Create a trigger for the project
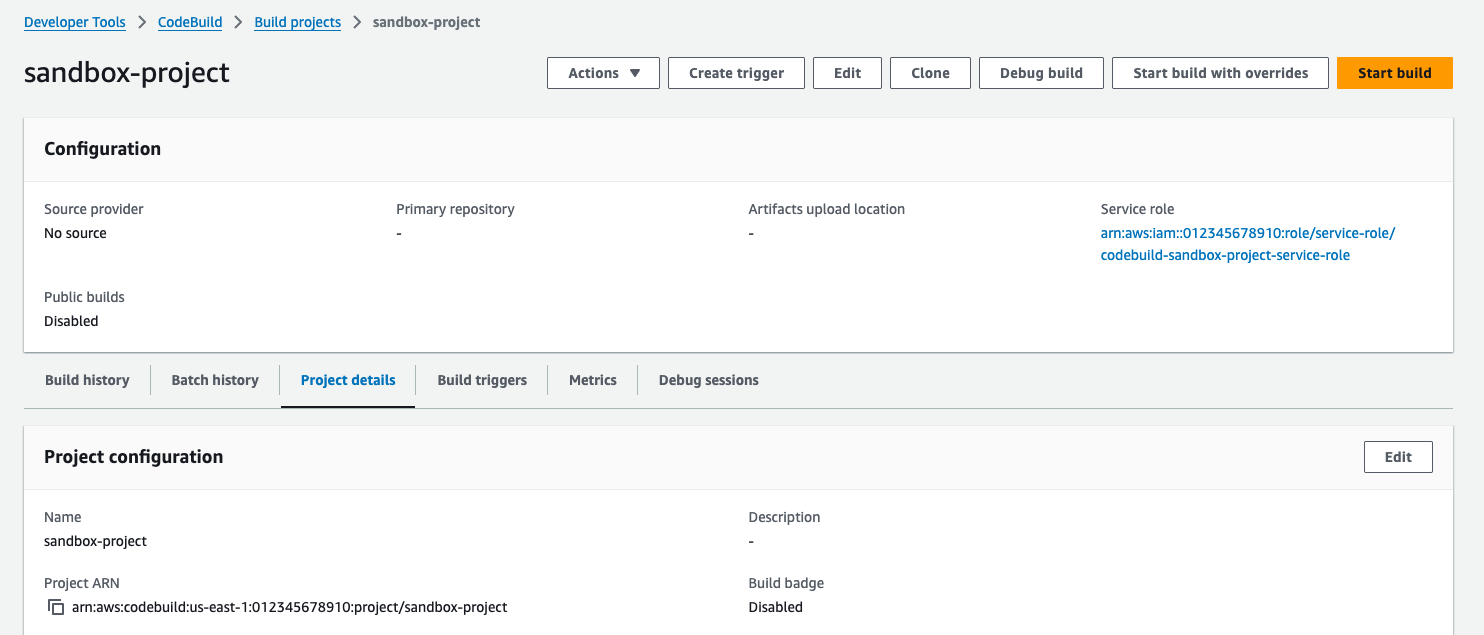 [736, 72]
